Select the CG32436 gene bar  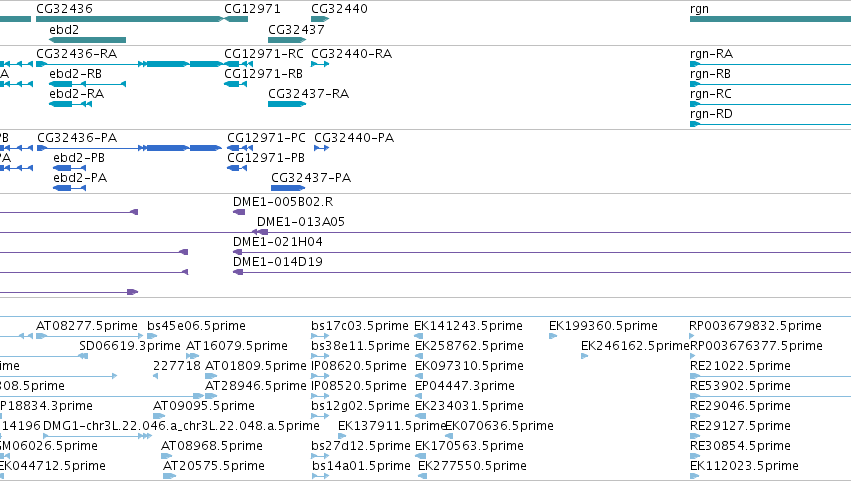[x=129, y=19]
